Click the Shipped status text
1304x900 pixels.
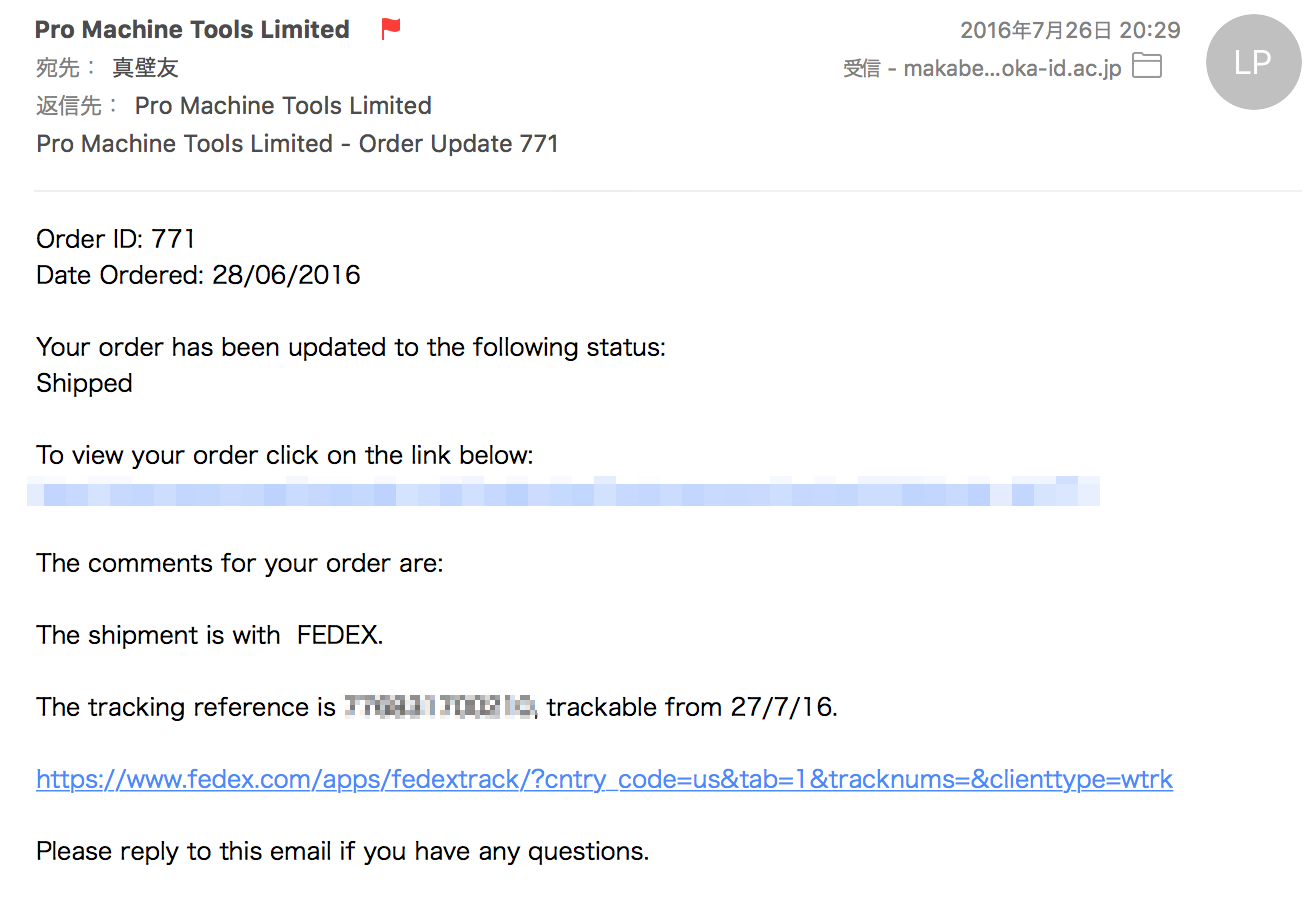pos(84,383)
